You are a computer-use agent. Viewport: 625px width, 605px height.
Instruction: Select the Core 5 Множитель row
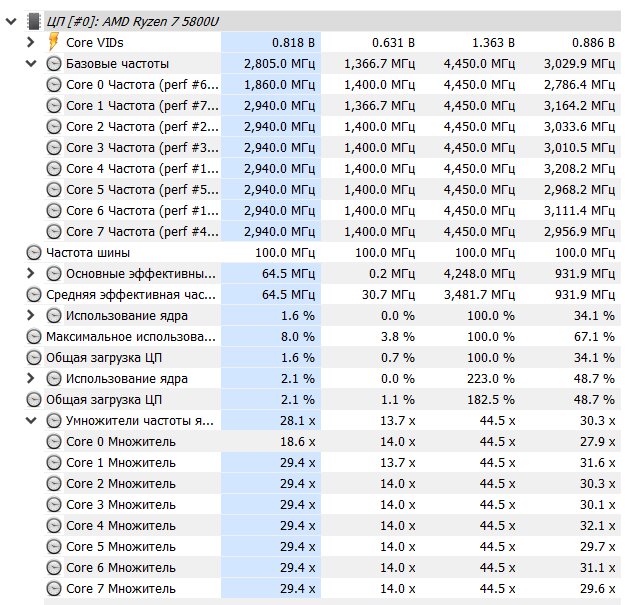(331, 546)
